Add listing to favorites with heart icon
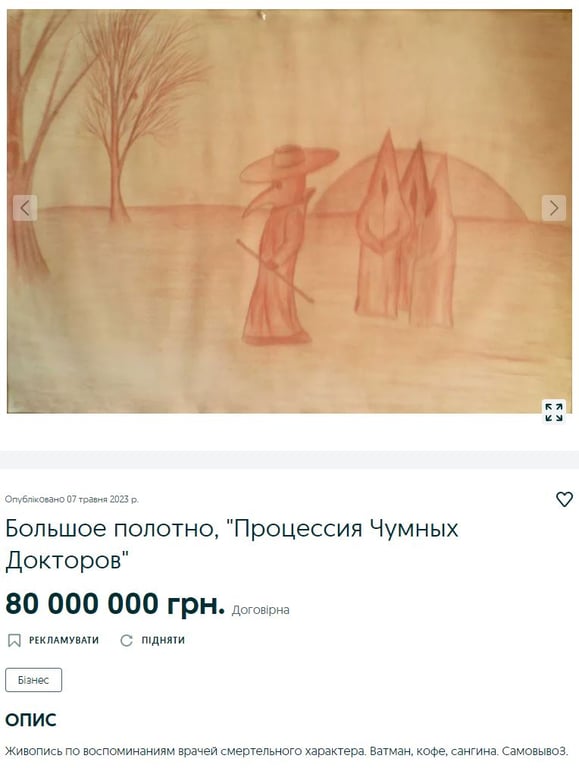The image size is (579, 768). (564, 499)
